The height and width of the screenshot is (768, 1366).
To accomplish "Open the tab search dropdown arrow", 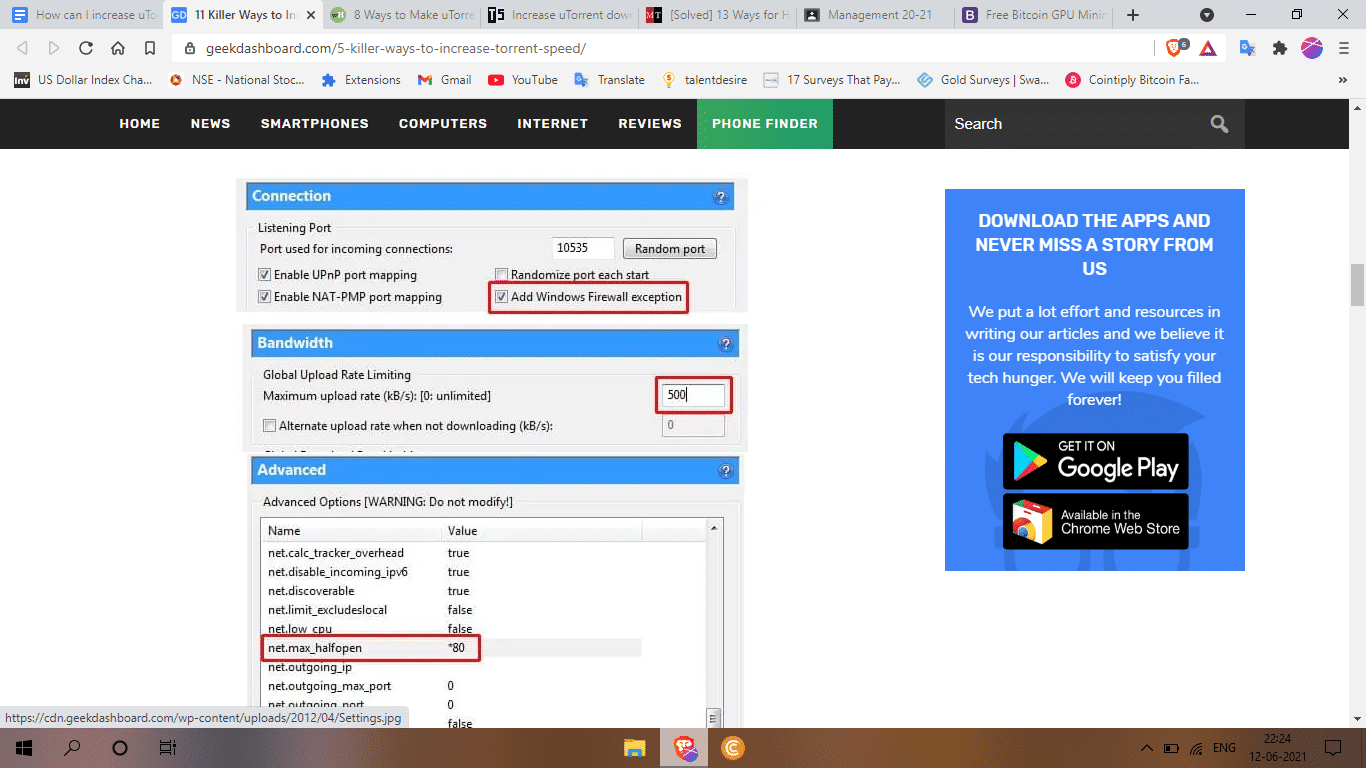I will [x=1207, y=15].
